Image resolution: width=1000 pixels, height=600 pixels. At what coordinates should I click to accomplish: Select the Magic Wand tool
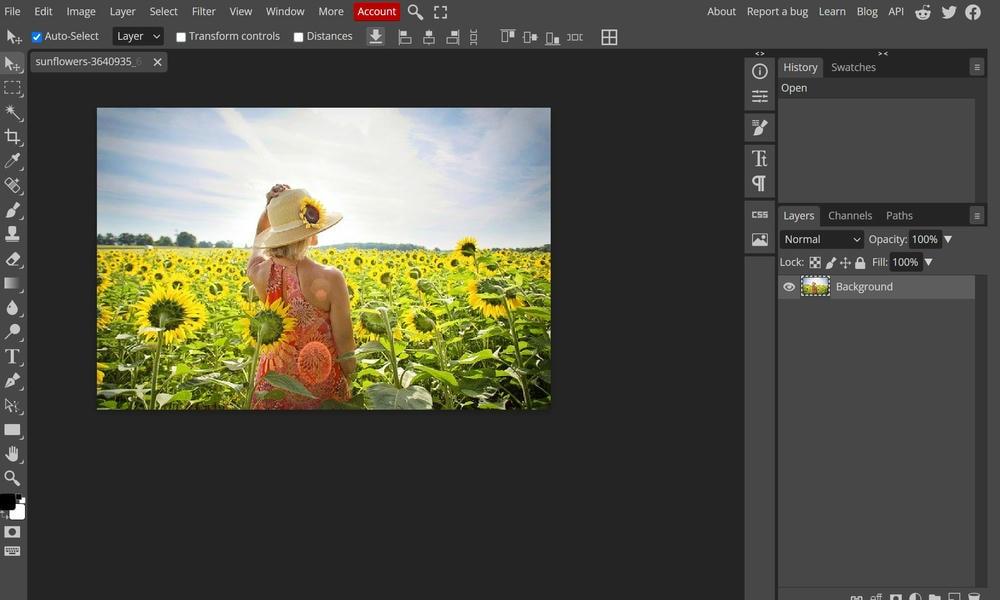click(13, 112)
